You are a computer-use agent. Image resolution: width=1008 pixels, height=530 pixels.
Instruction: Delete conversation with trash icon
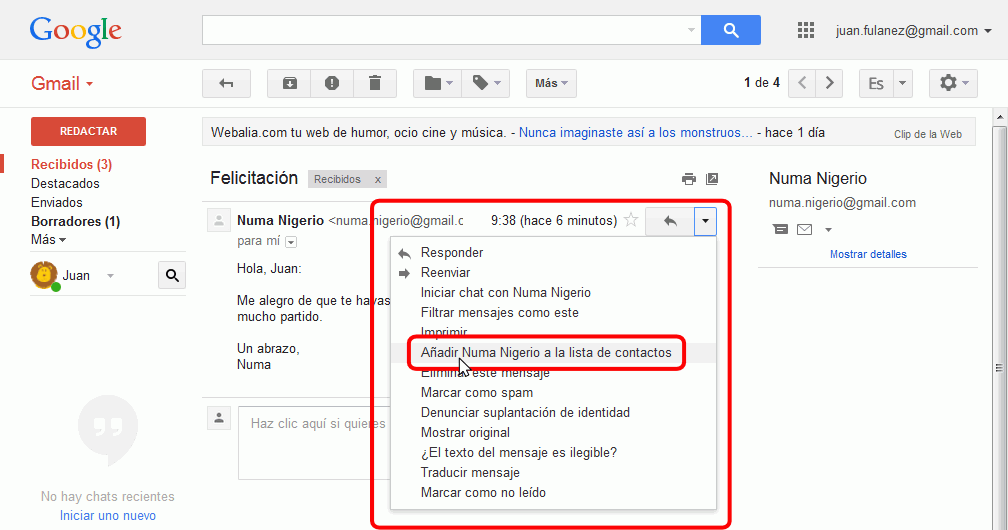375,83
